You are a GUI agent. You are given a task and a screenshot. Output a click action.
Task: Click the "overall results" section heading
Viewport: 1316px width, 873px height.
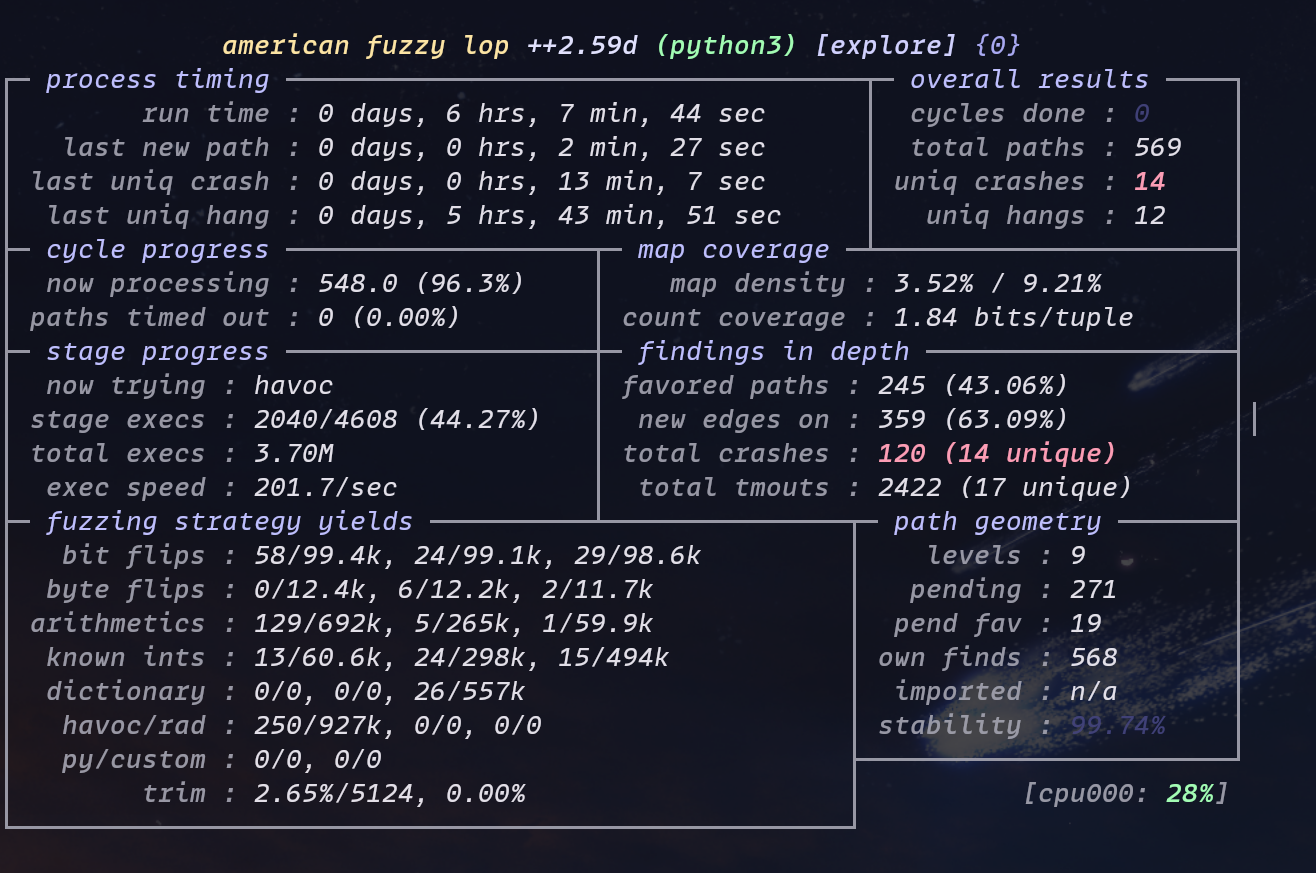tap(1029, 80)
